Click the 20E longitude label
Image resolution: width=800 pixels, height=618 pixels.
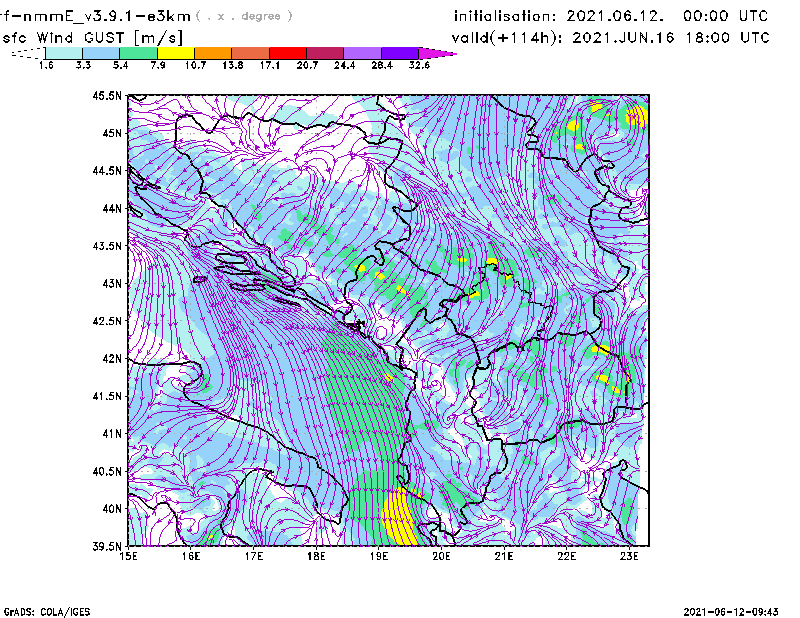(441, 556)
